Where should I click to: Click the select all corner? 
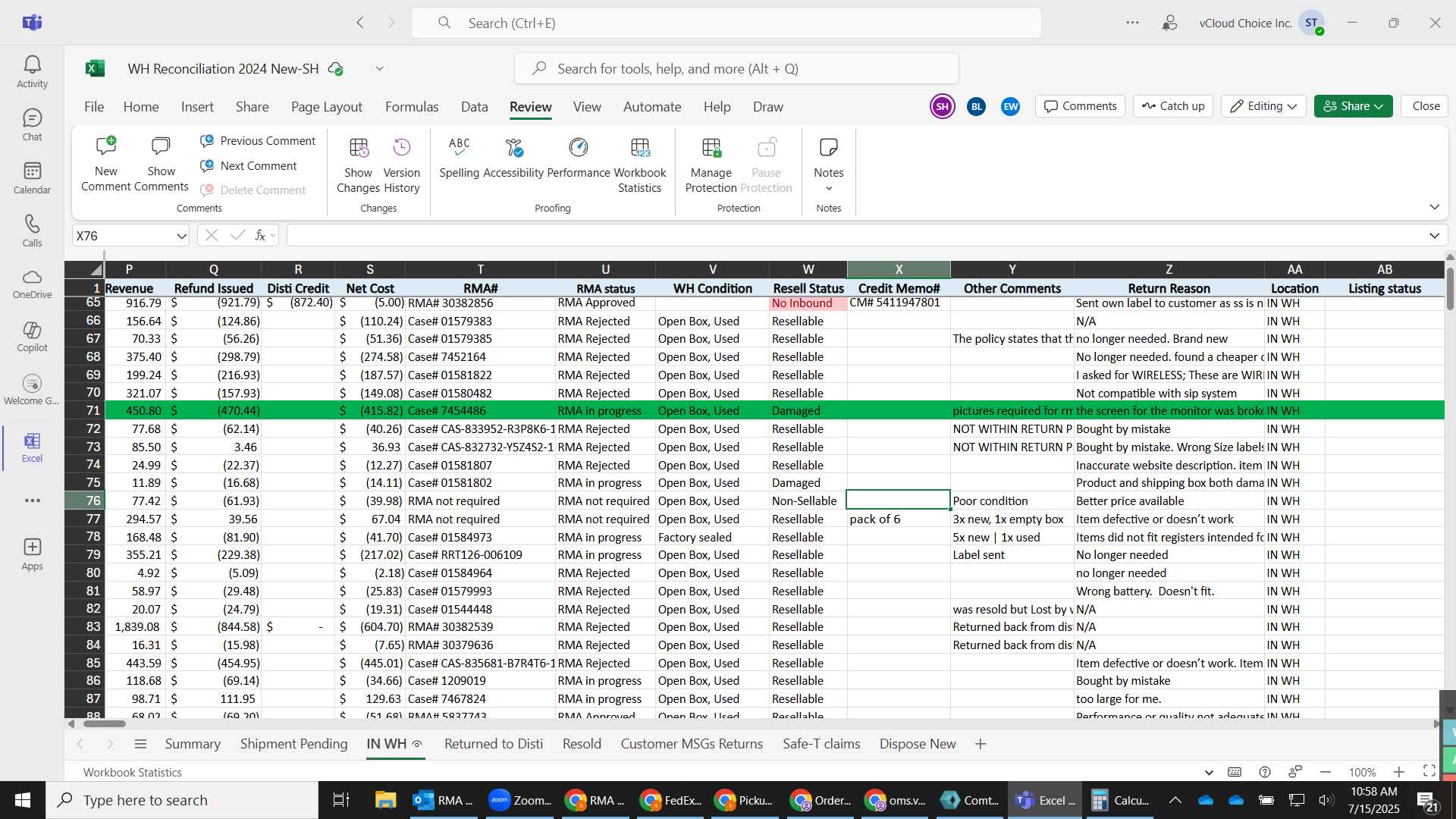tap(84, 269)
